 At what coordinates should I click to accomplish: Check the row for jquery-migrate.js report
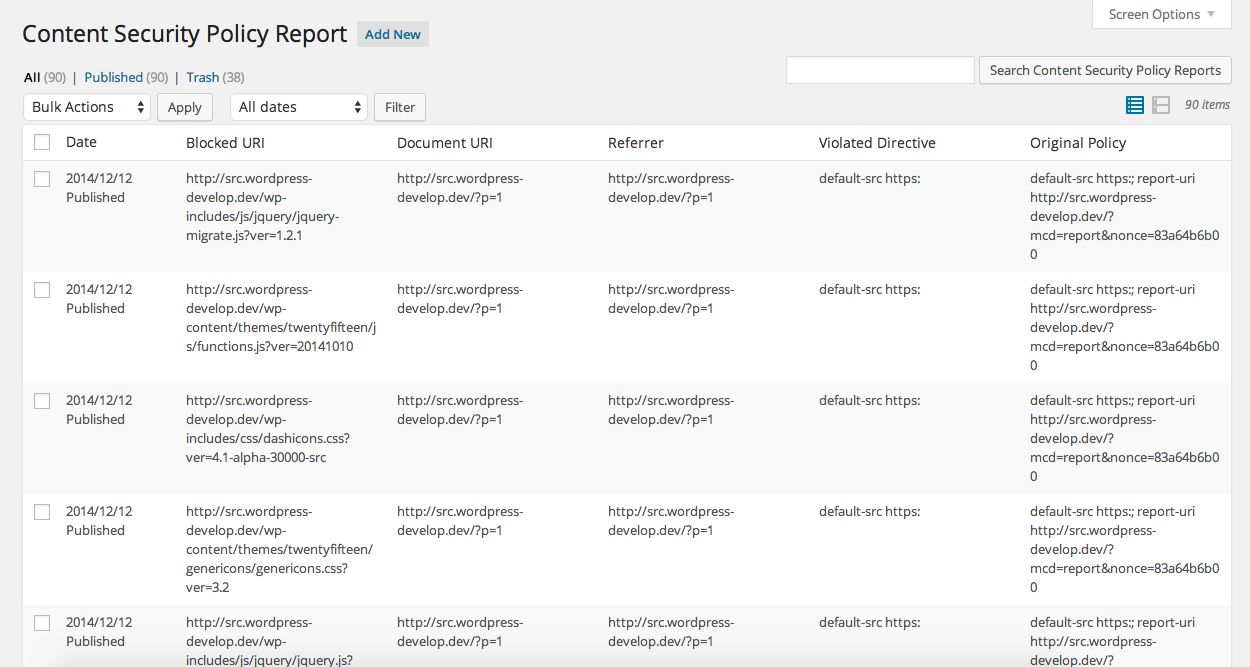point(42,179)
